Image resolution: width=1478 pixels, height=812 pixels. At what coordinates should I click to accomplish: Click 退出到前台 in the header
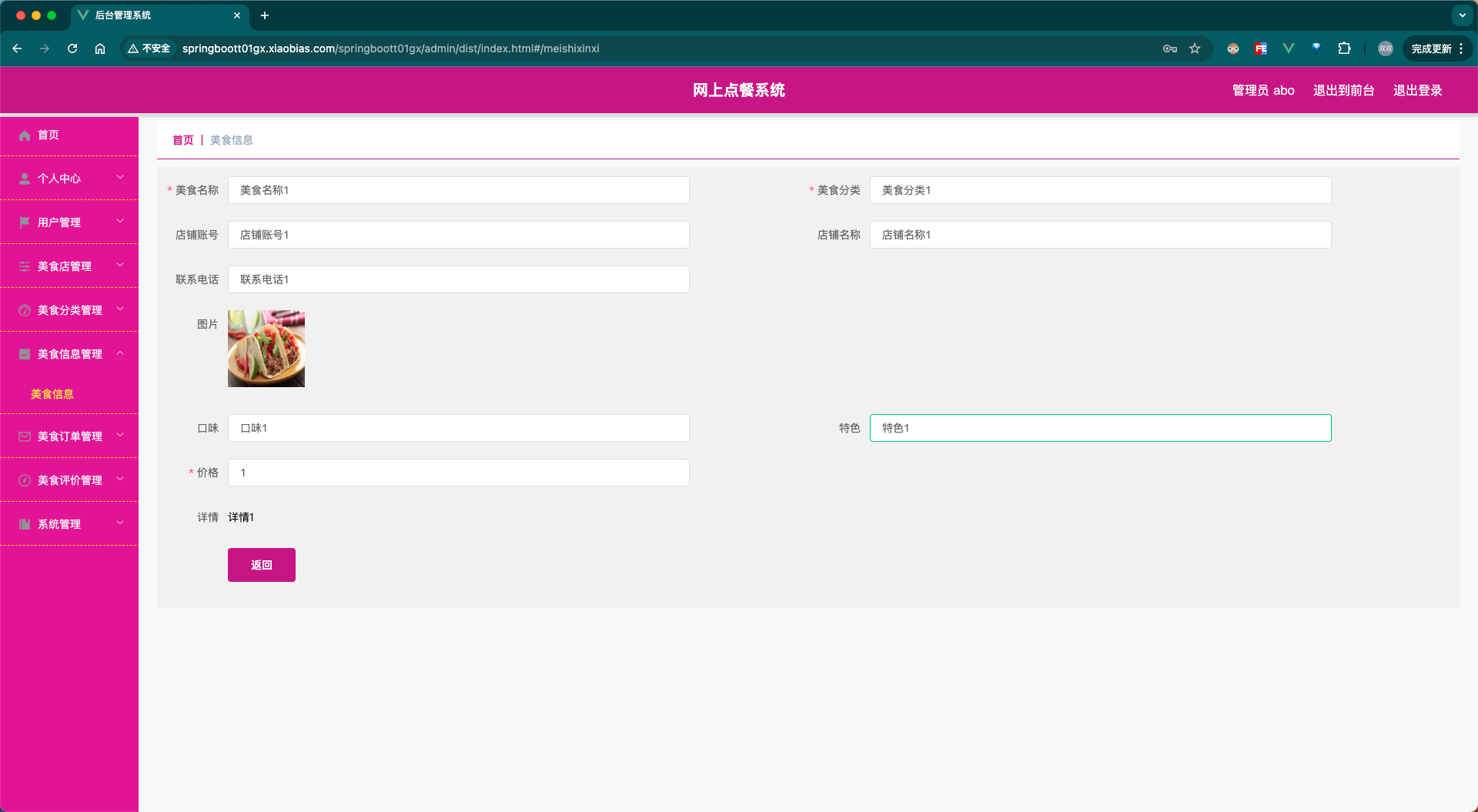(x=1344, y=91)
